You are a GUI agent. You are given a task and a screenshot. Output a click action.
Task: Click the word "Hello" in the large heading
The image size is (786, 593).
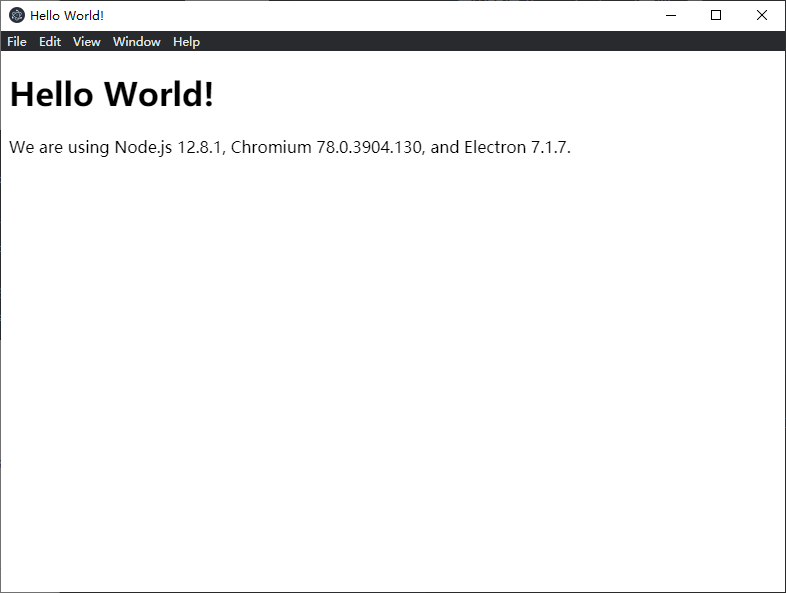(x=52, y=95)
